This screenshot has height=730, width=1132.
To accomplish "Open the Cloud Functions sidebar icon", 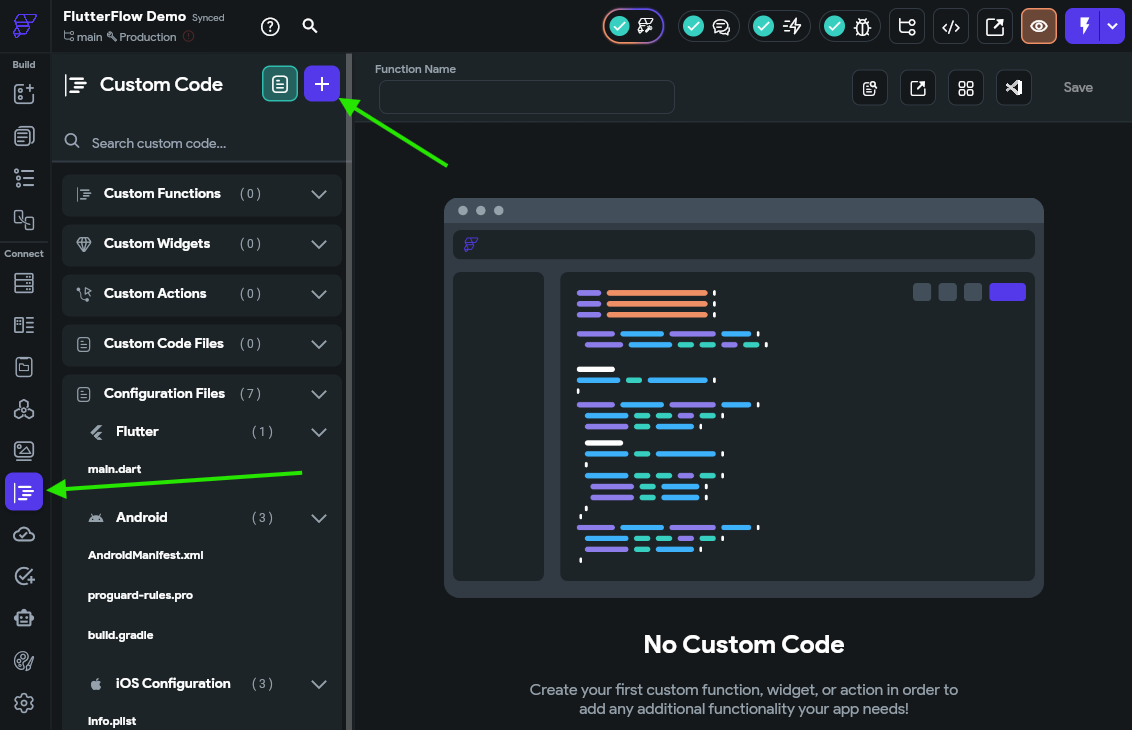I will (x=24, y=534).
